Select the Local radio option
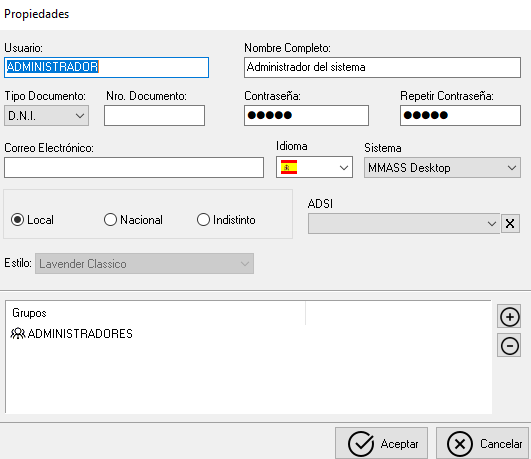531x459 pixels. click(x=17, y=220)
